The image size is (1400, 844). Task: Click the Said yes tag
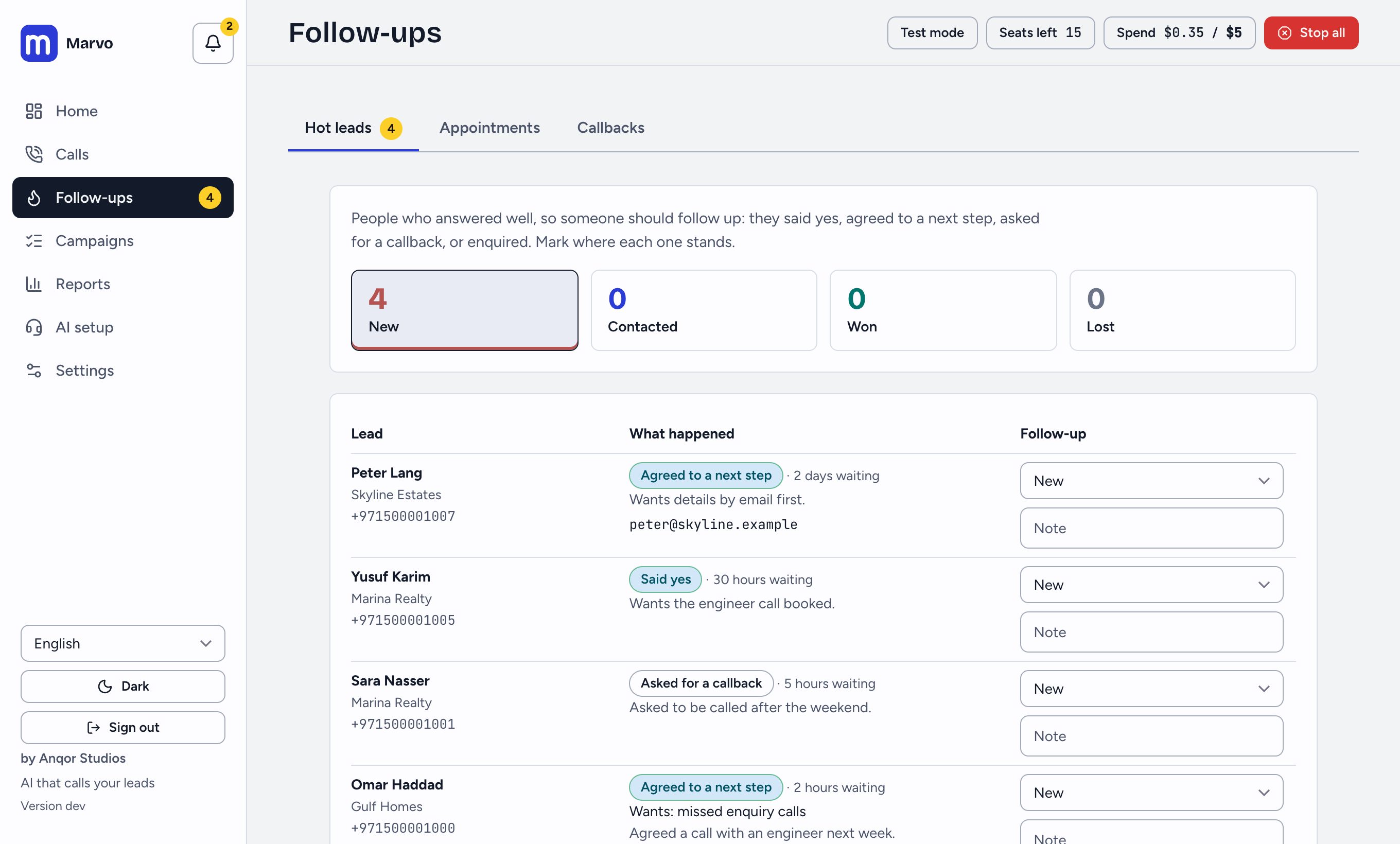pyautogui.click(x=666, y=579)
